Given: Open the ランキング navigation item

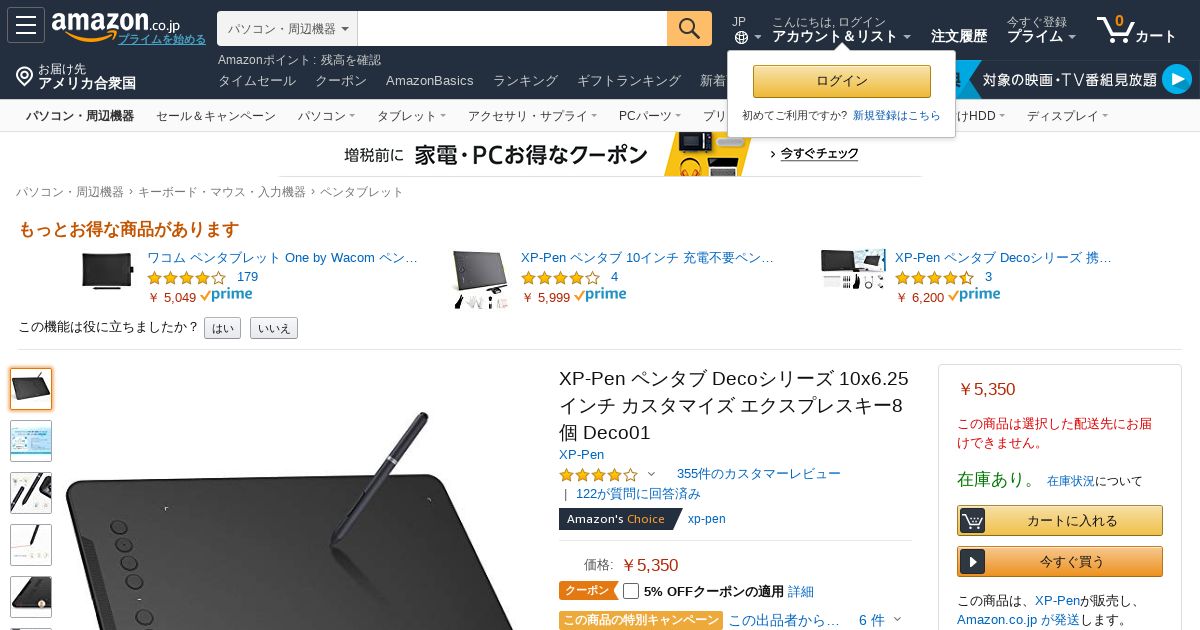Looking at the screenshot, I should 525,80.
